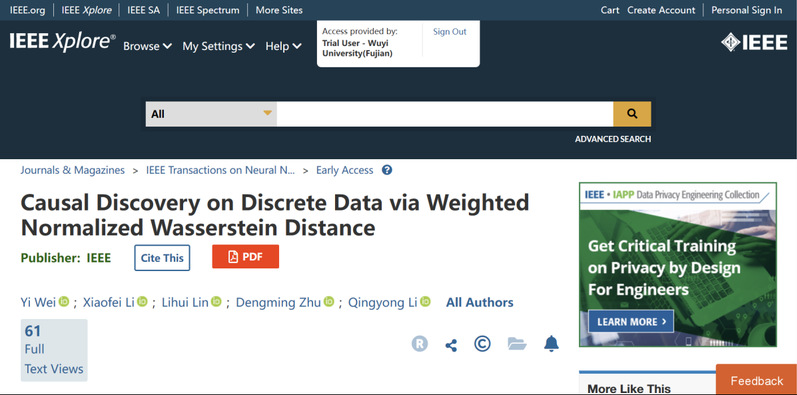The height and width of the screenshot is (395, 797).
Task: Go to IEEE SA site
Action: point(143,10)
